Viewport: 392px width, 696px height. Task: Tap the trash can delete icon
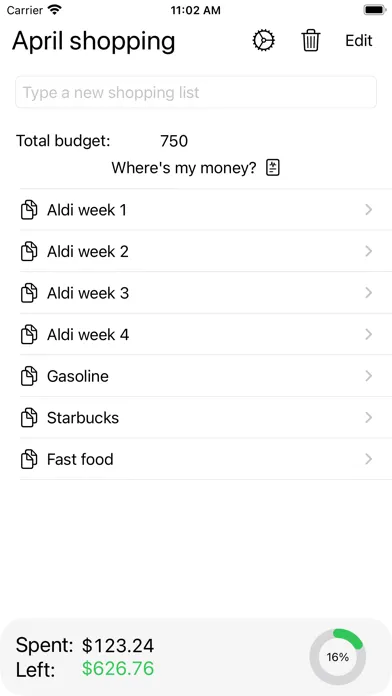coord(311,40)
